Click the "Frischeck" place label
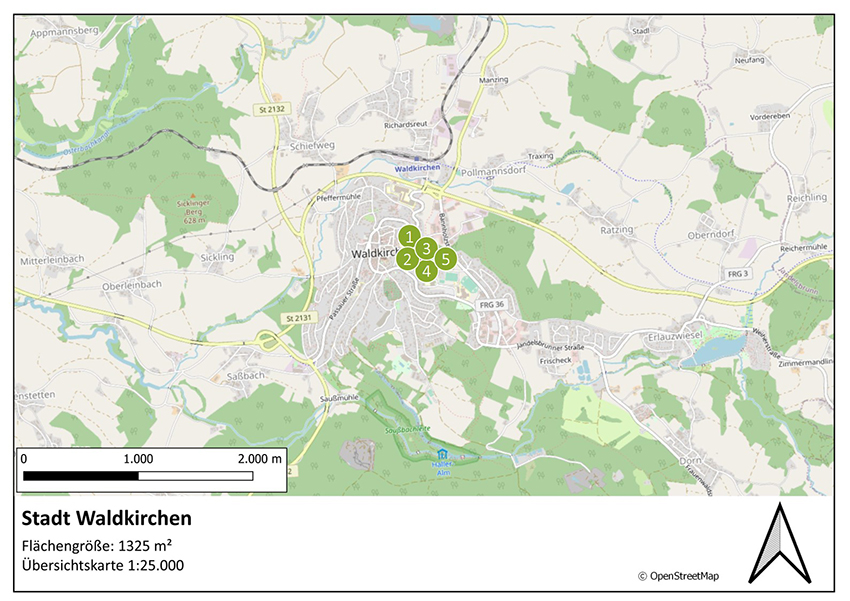 coord(556,360)
